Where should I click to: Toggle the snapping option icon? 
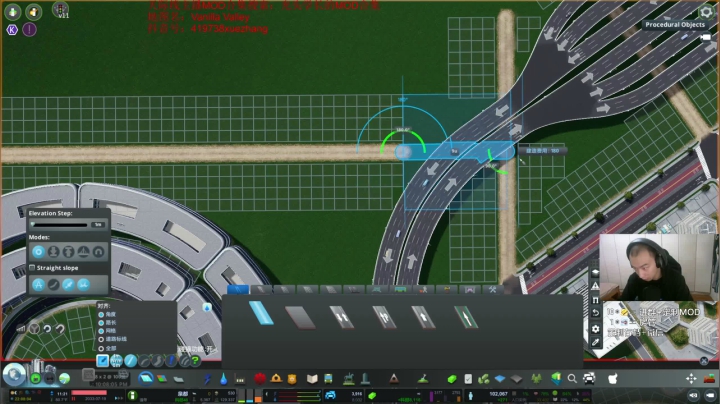(x=68, y=285)
